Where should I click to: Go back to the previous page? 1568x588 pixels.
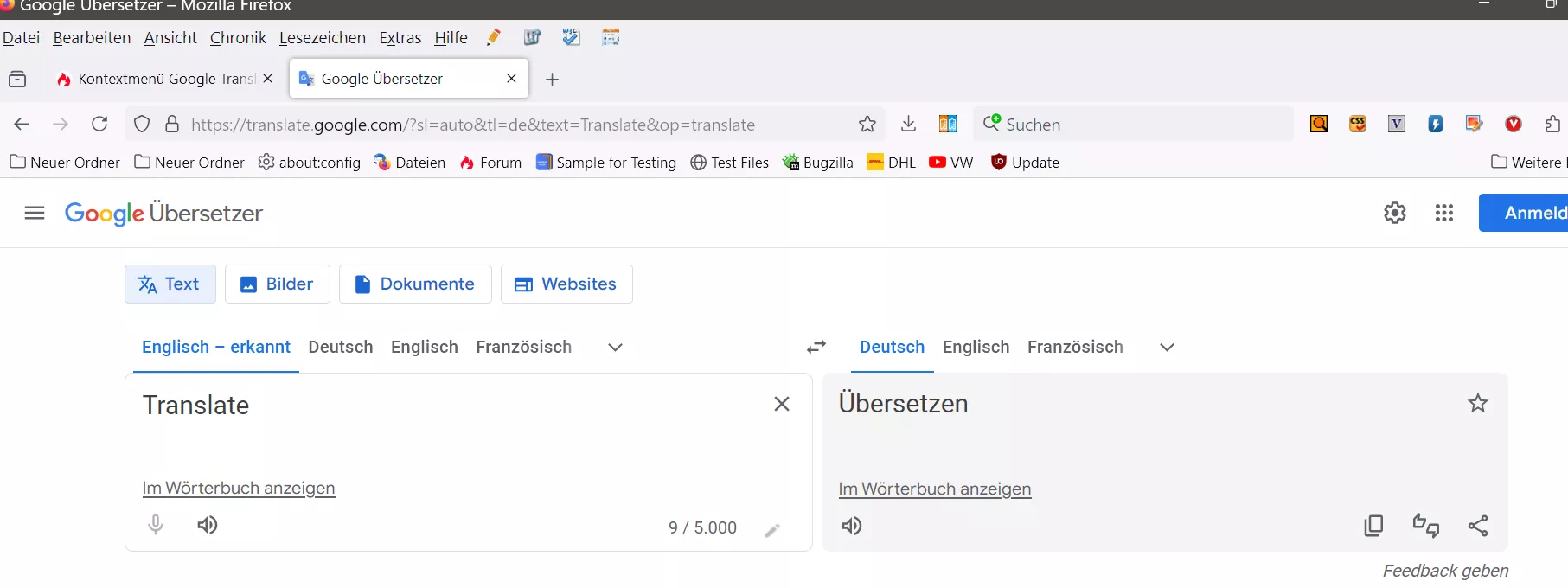(x=22, y=125)
